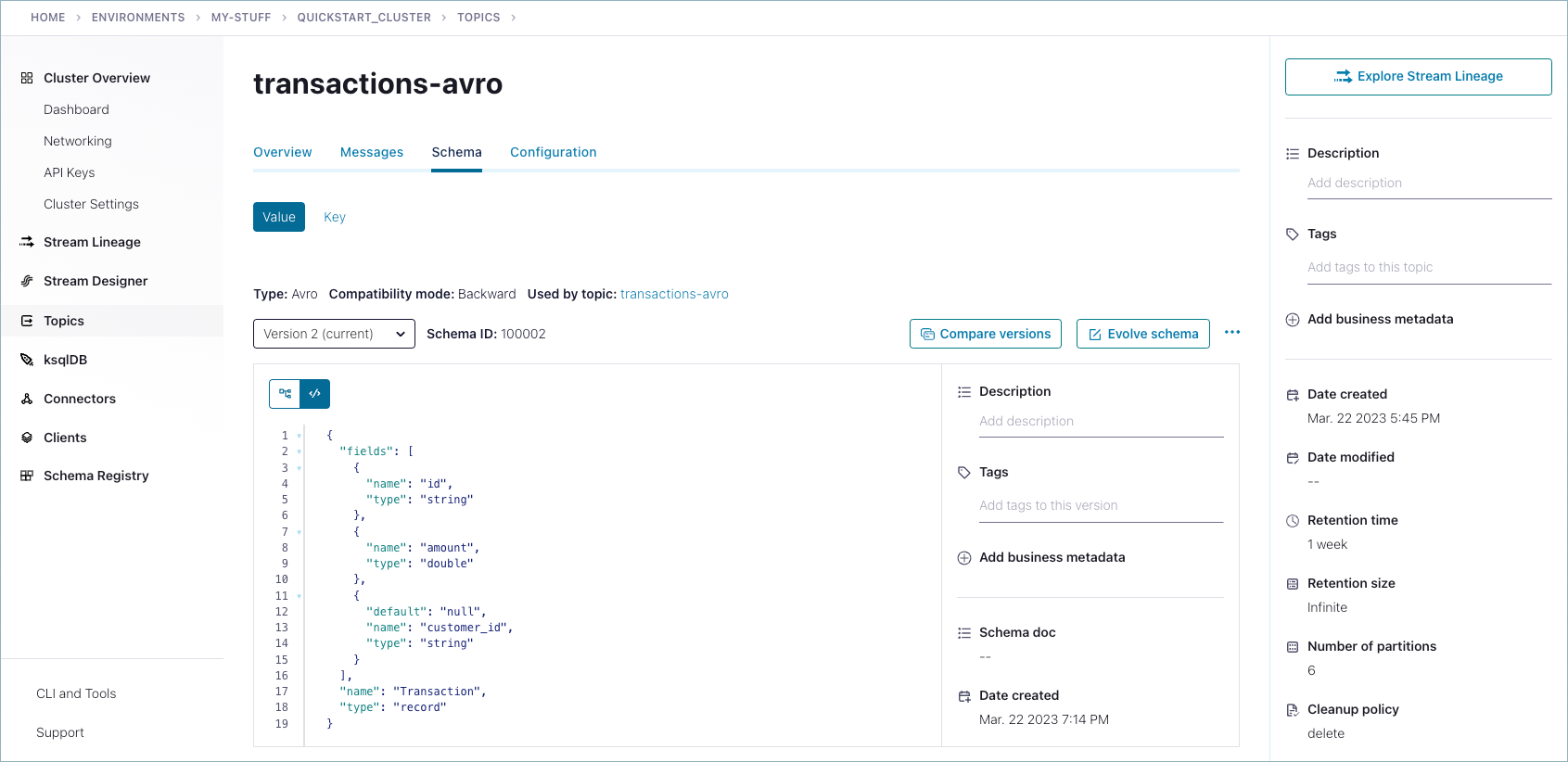Switch to the Configuration tab
The width and height of the screenshot is (1568, 762).
point(553,152)
